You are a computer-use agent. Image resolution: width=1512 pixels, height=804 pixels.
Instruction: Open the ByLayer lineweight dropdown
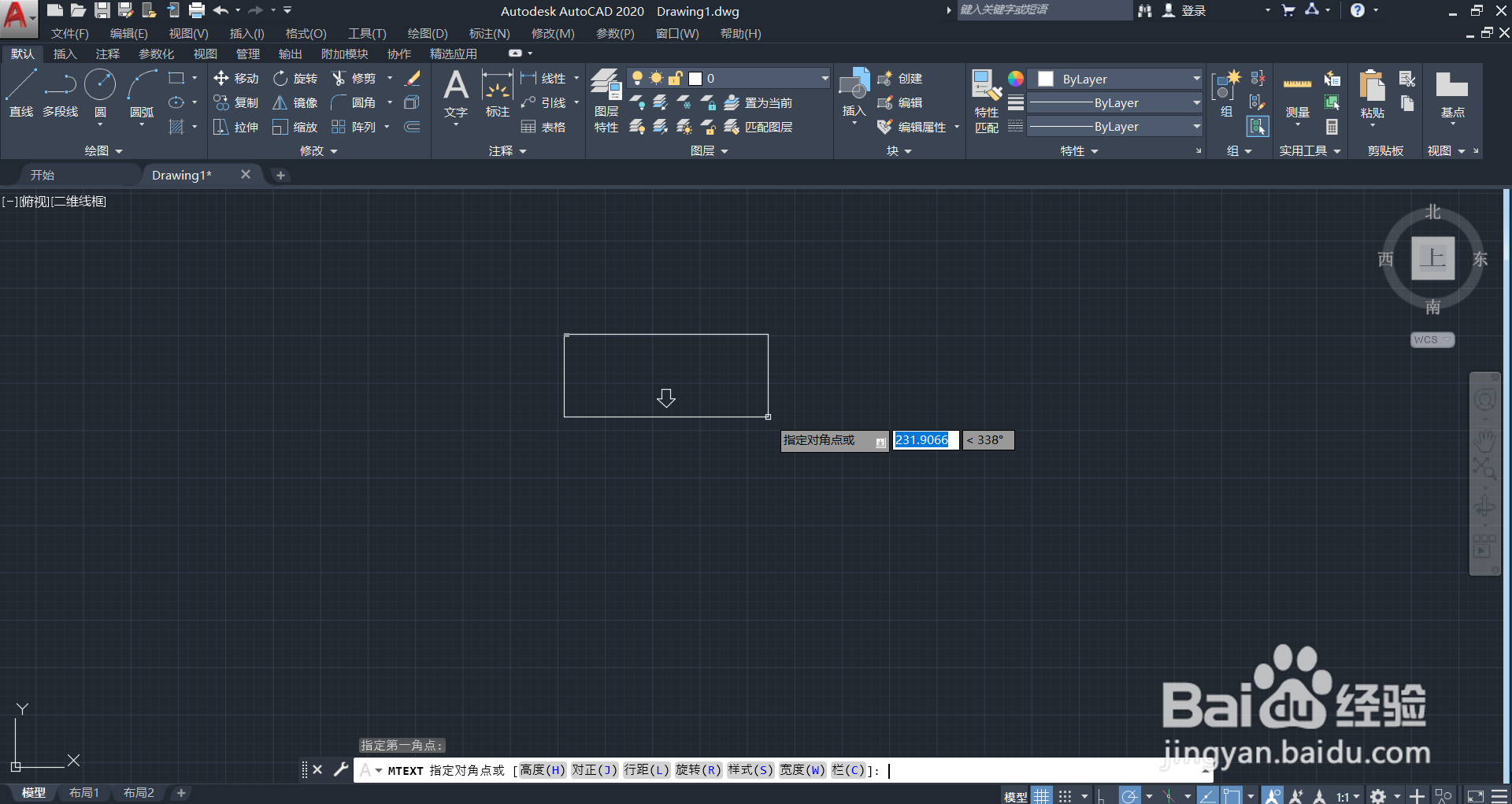point(1116,102)
